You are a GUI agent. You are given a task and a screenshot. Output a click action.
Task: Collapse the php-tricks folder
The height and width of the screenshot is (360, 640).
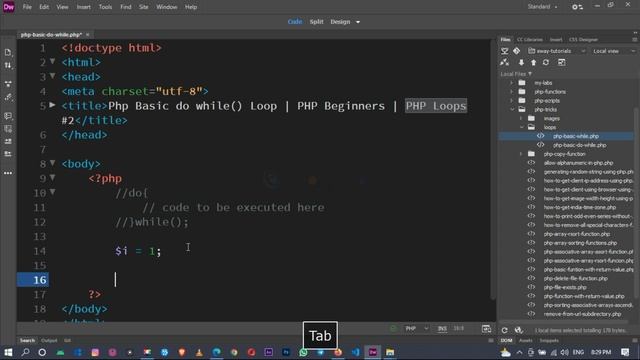511,109
